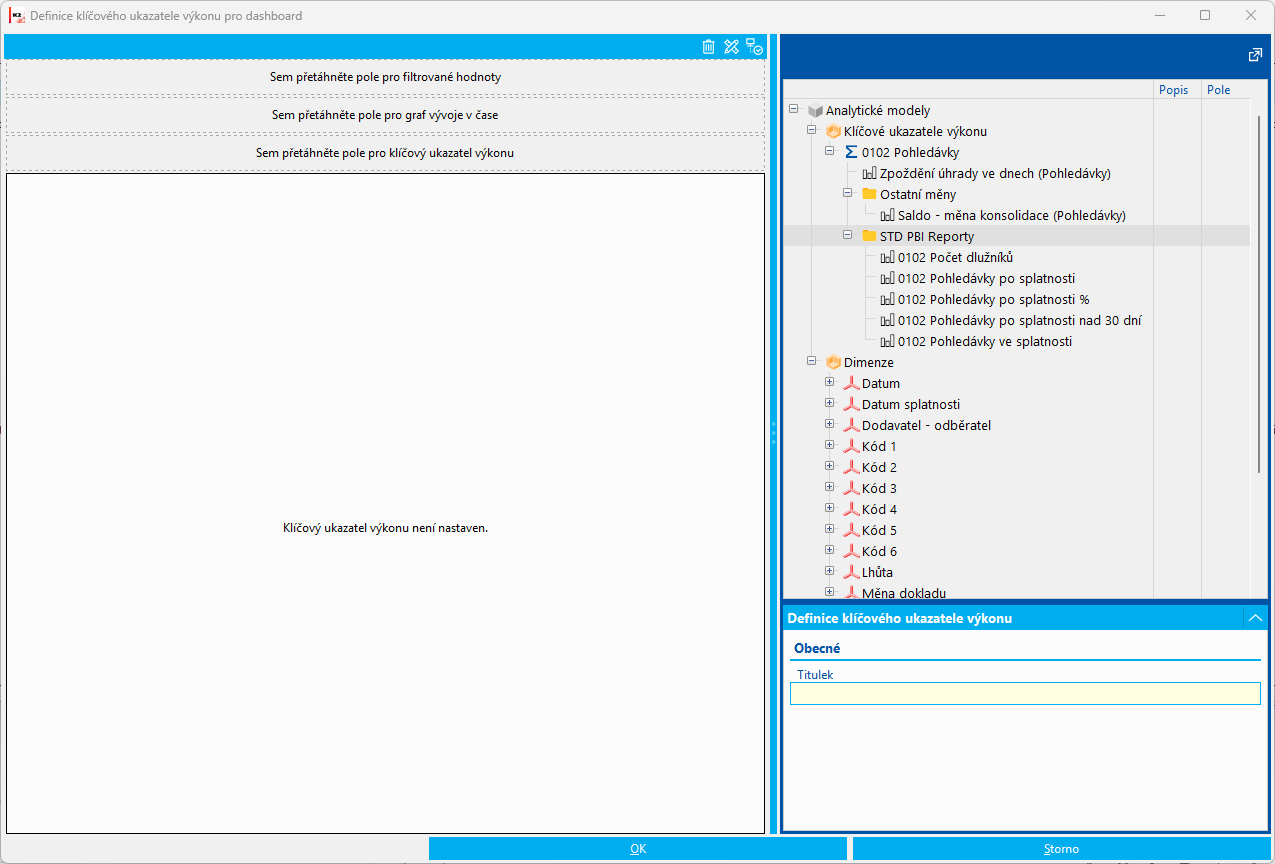
Task: Click the cube icon beside Analytické modely
Action: pyautogui.click(x=815, y=111)
